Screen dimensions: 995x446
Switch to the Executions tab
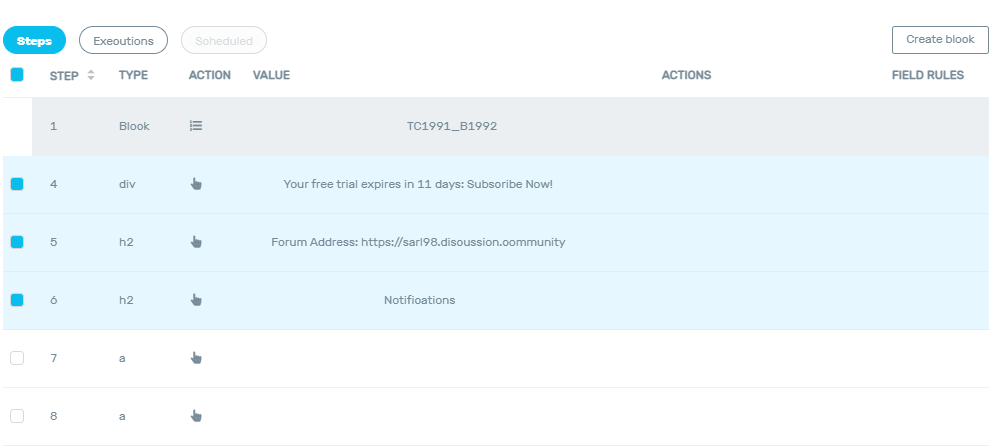coord(123,41)
